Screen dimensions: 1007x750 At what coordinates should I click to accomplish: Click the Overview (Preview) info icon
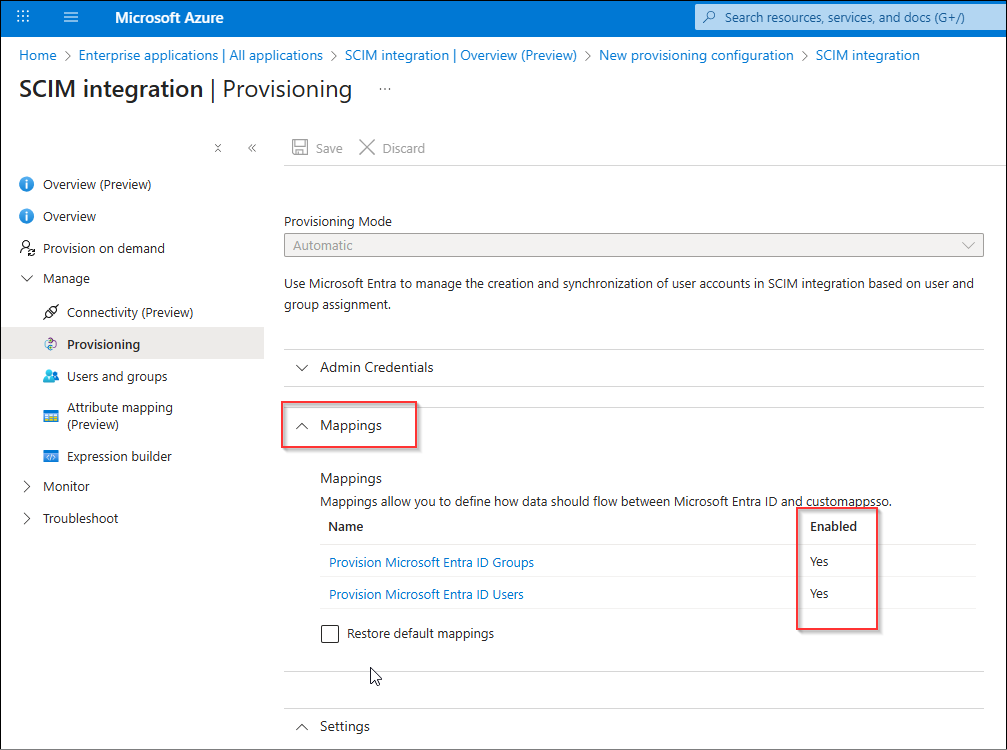[26, 184]
